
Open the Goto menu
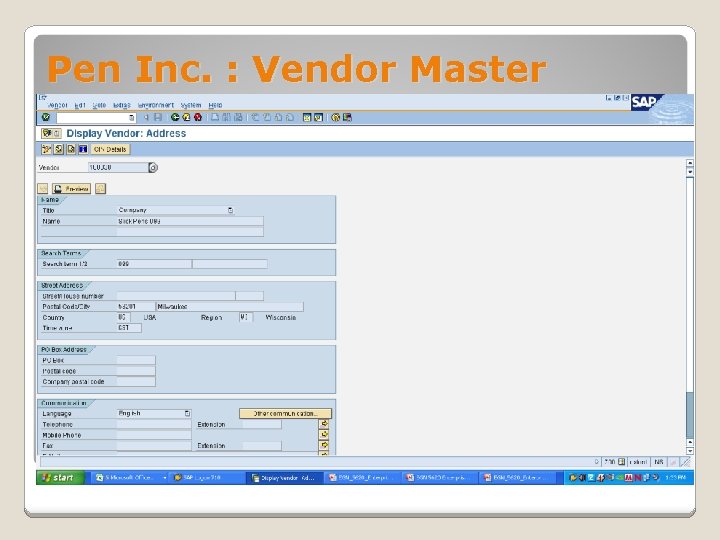point(99,105)
